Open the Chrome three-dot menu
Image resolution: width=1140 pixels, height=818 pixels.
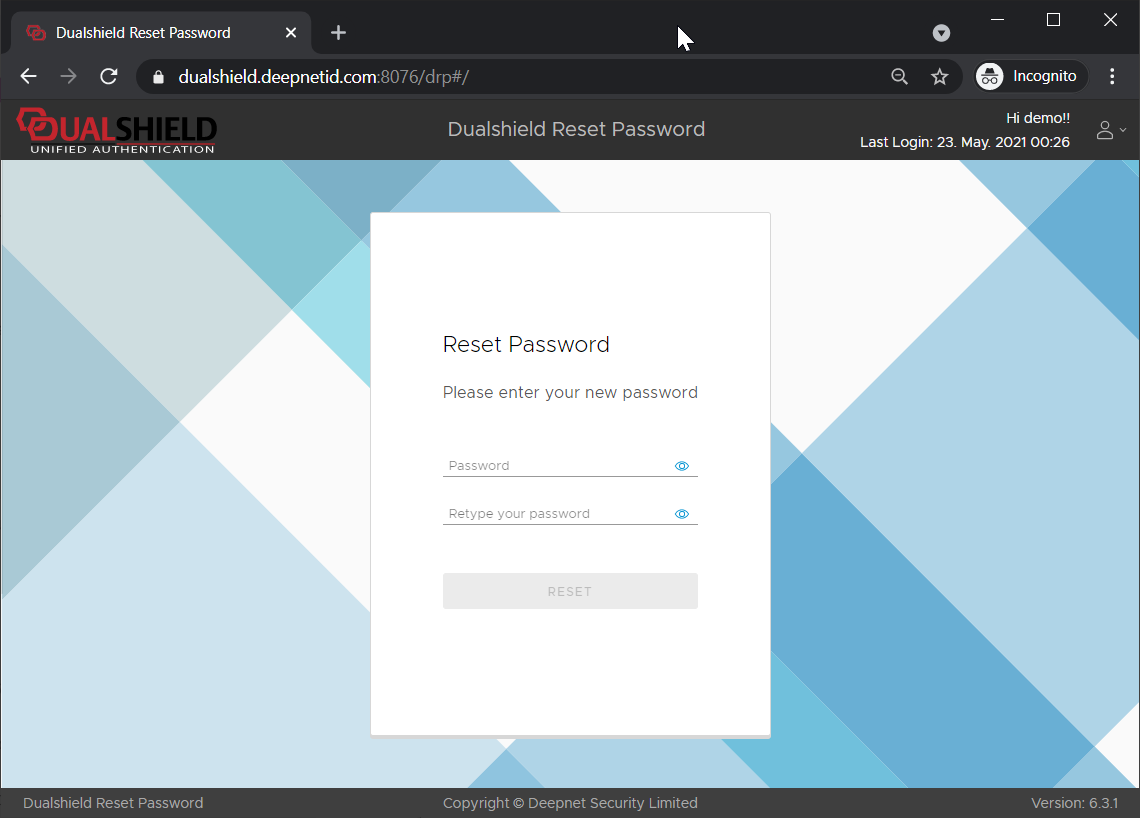coord(1112,76)
